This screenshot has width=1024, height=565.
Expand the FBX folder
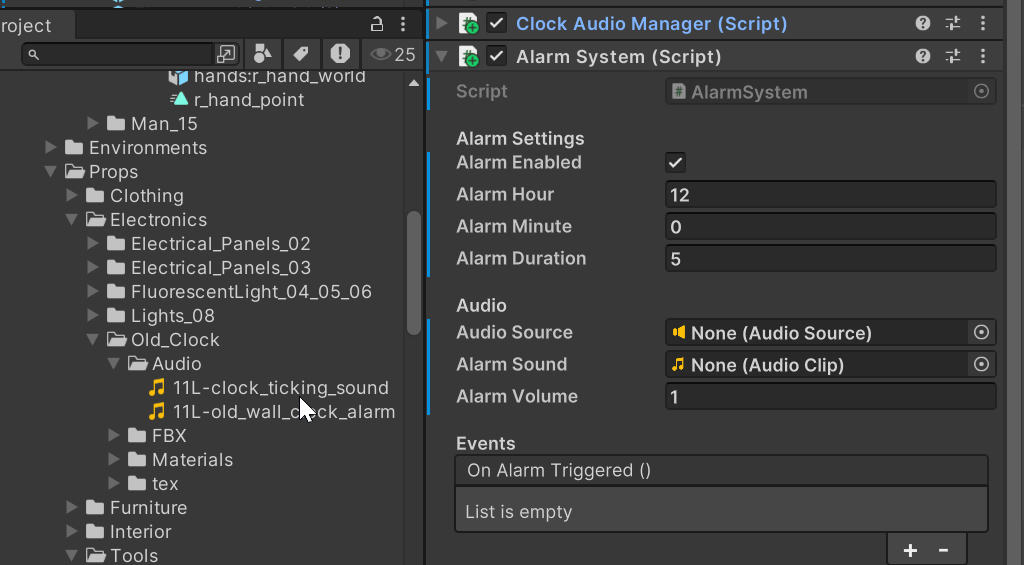coord(114,435)
